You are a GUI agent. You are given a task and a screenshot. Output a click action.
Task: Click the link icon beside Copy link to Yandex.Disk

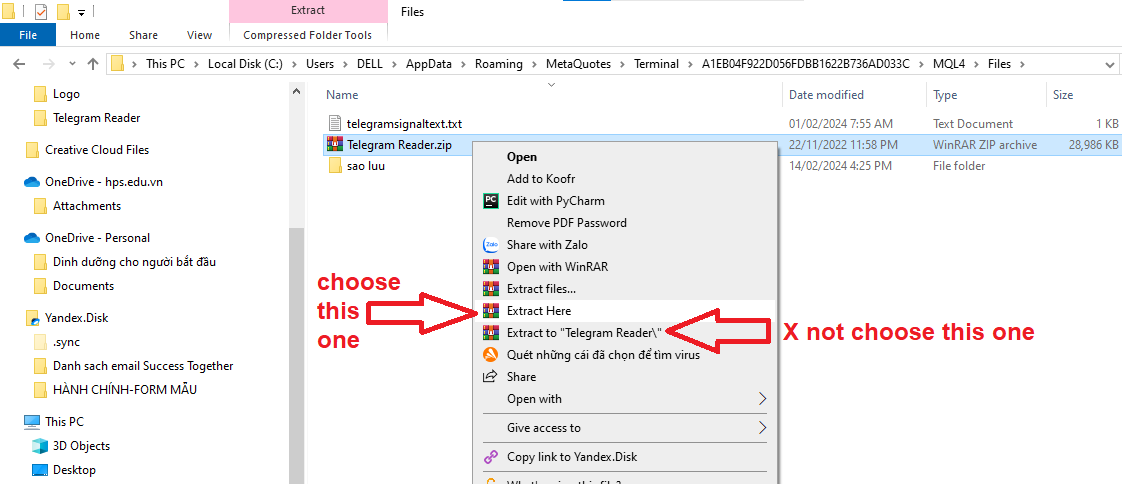coord(491,457)
